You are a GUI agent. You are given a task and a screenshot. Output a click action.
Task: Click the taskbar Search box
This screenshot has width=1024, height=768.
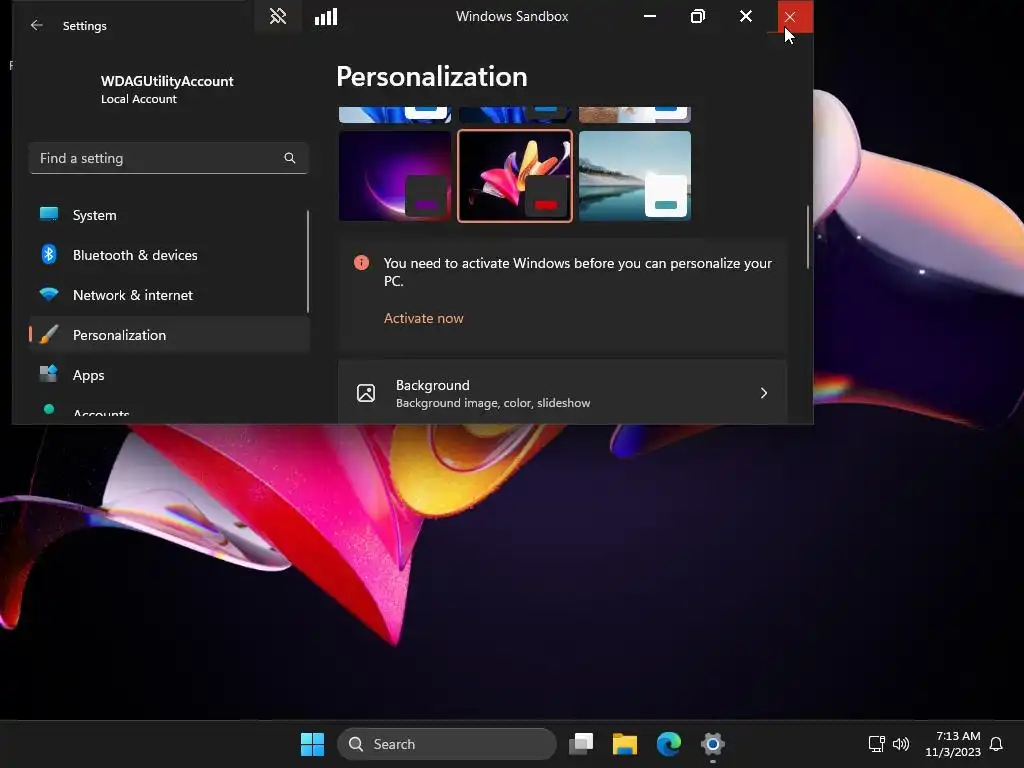(x=447, y=744)
